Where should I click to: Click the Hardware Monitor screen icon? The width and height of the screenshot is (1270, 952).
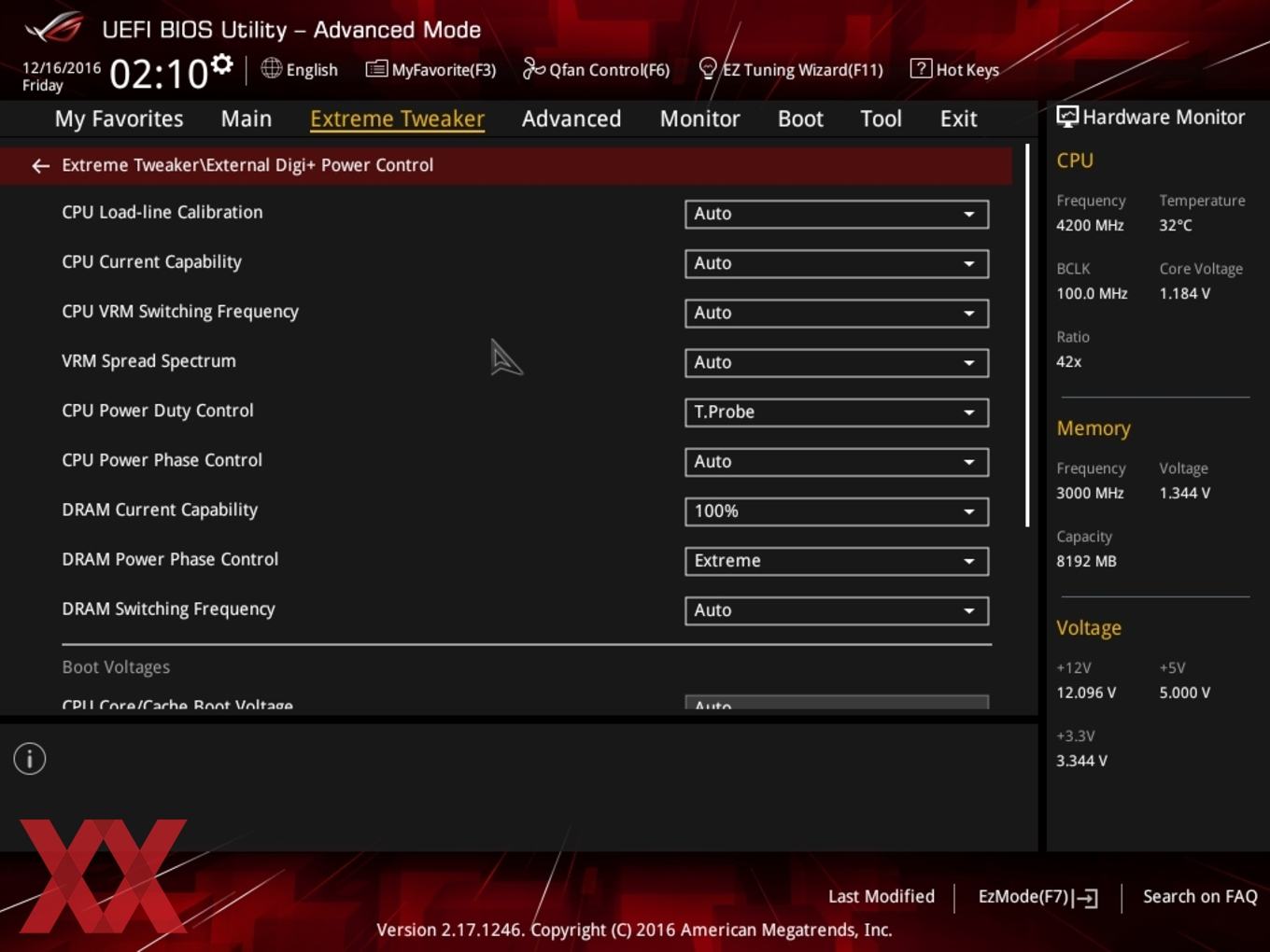1067,117
